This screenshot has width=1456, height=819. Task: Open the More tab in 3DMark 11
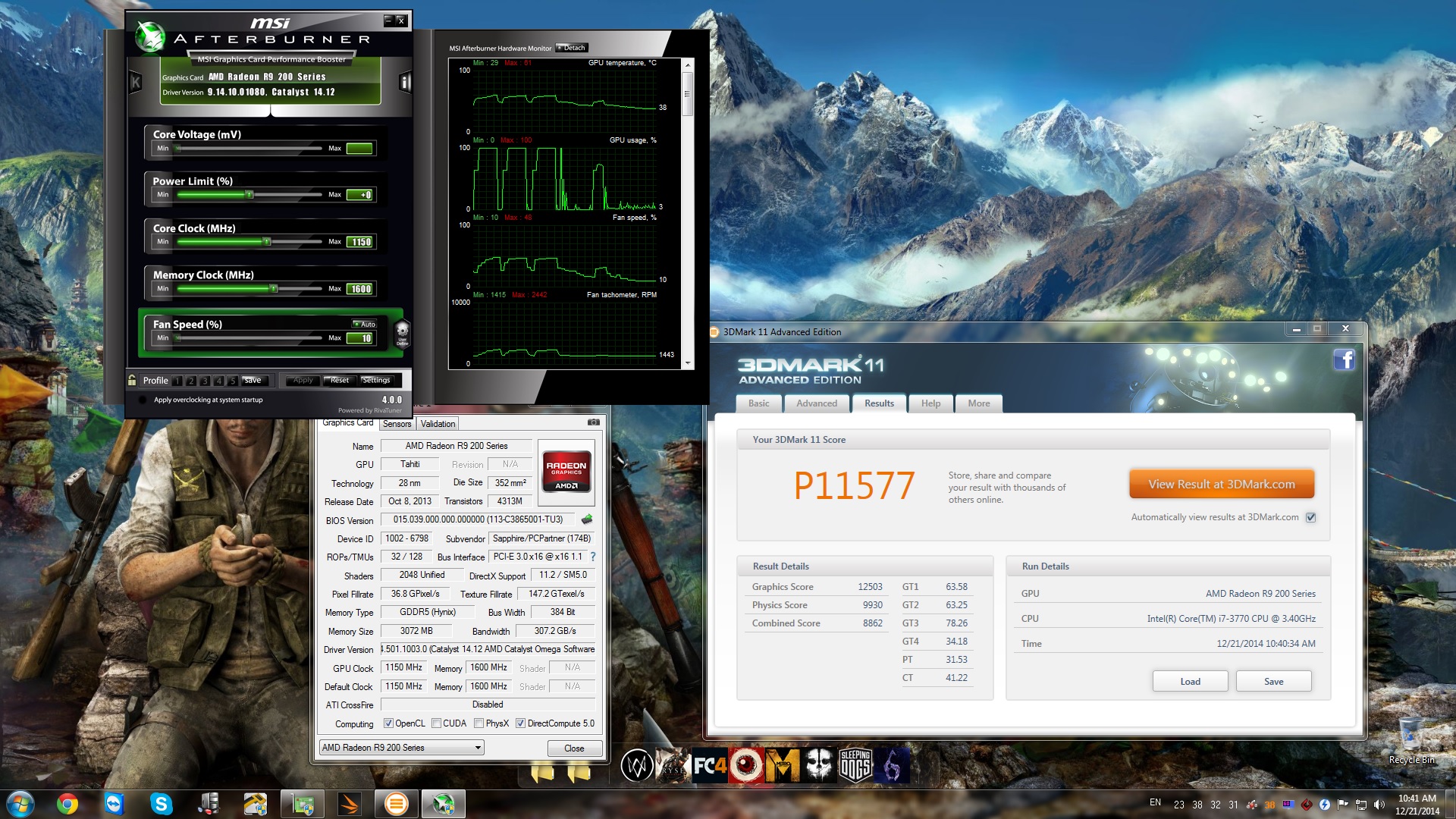click(x=978, y=403)
